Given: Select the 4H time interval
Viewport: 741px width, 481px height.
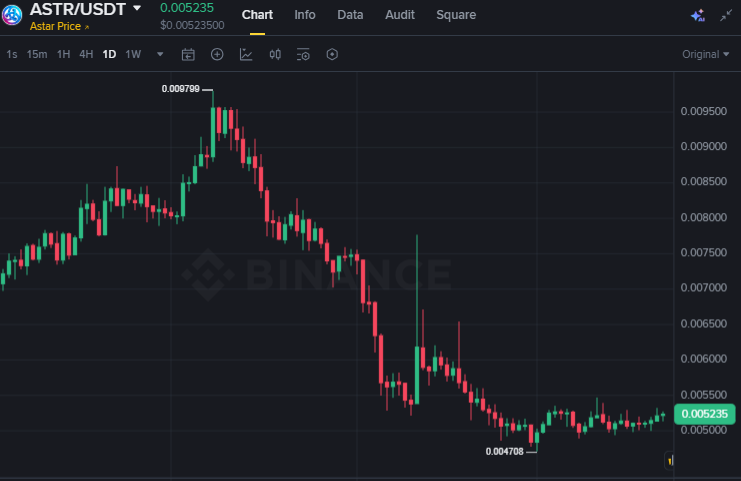Looking at the screenshot, I should click(x=86, y=54).
